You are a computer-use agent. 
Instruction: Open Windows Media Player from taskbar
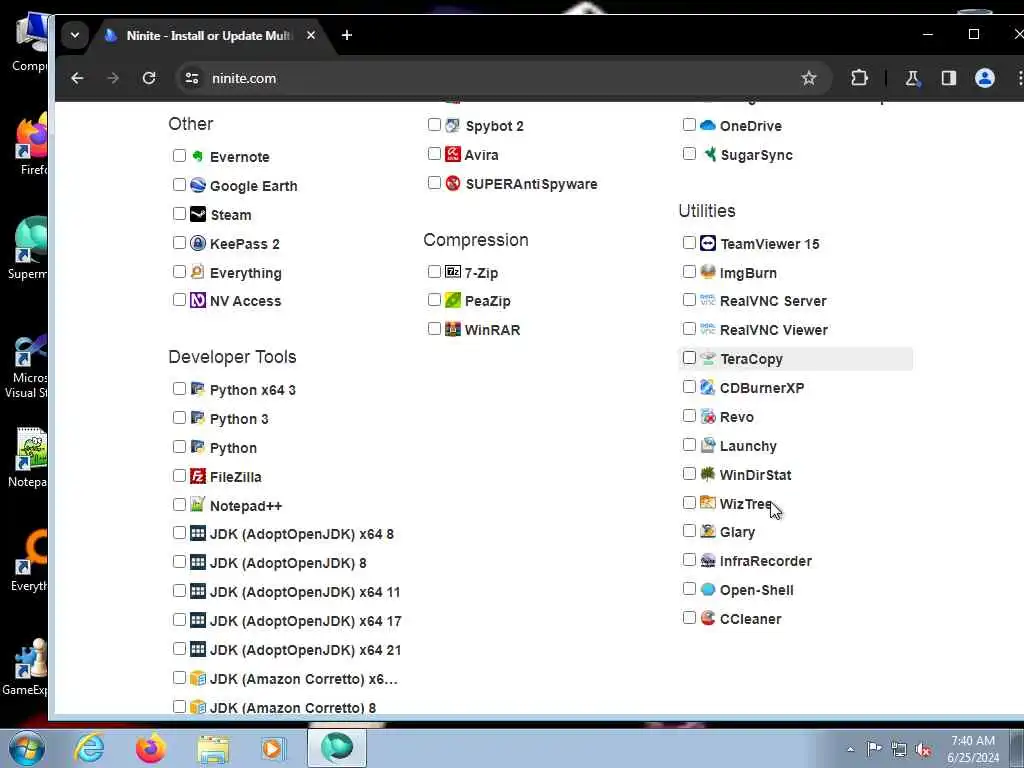point(273,748)
